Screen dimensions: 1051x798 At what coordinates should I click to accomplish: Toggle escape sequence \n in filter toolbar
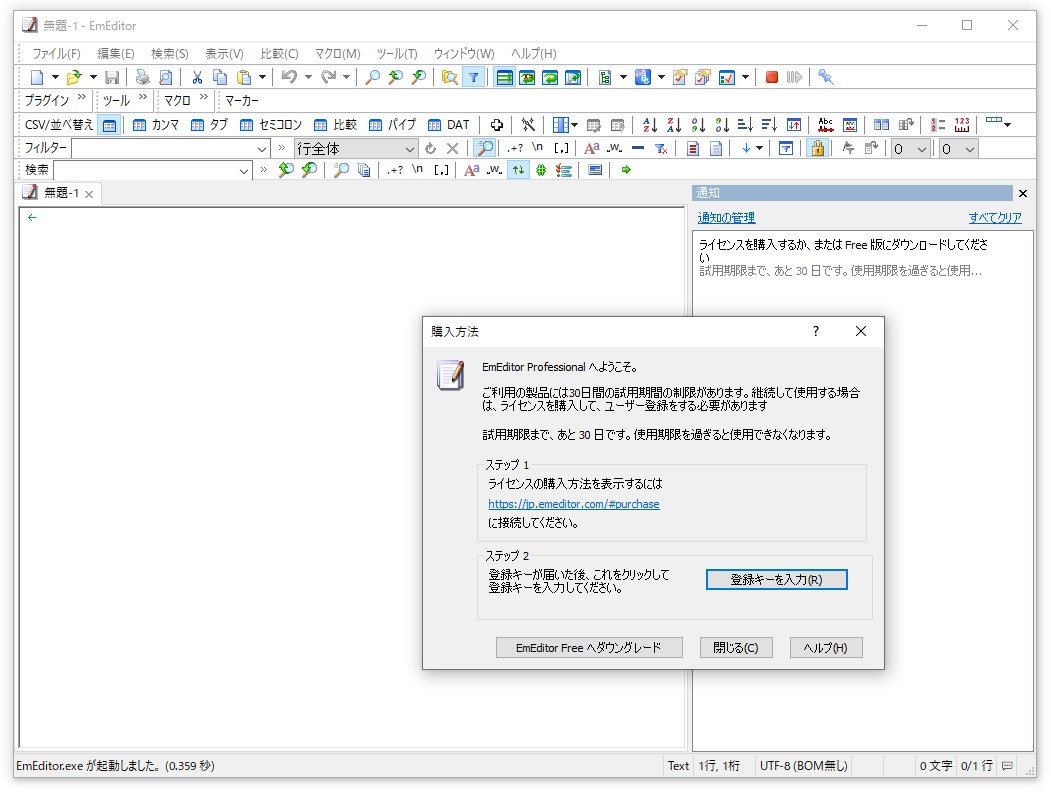pos(538,148)
